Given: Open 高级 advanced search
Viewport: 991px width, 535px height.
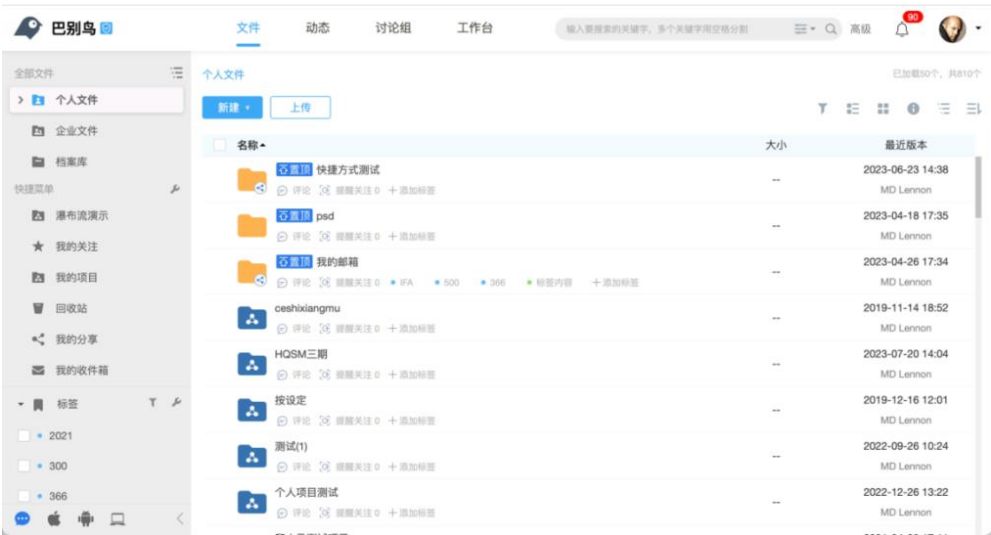Looking at the screenshot, I should coord(860,28).
